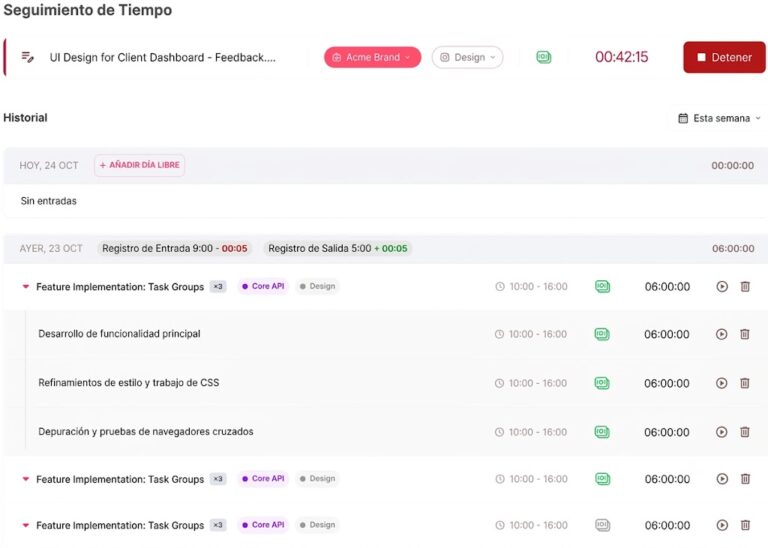Click the Registro de Salida 5:00 chip
This screenshot has width=768, height=548.
tap(337, 248)
